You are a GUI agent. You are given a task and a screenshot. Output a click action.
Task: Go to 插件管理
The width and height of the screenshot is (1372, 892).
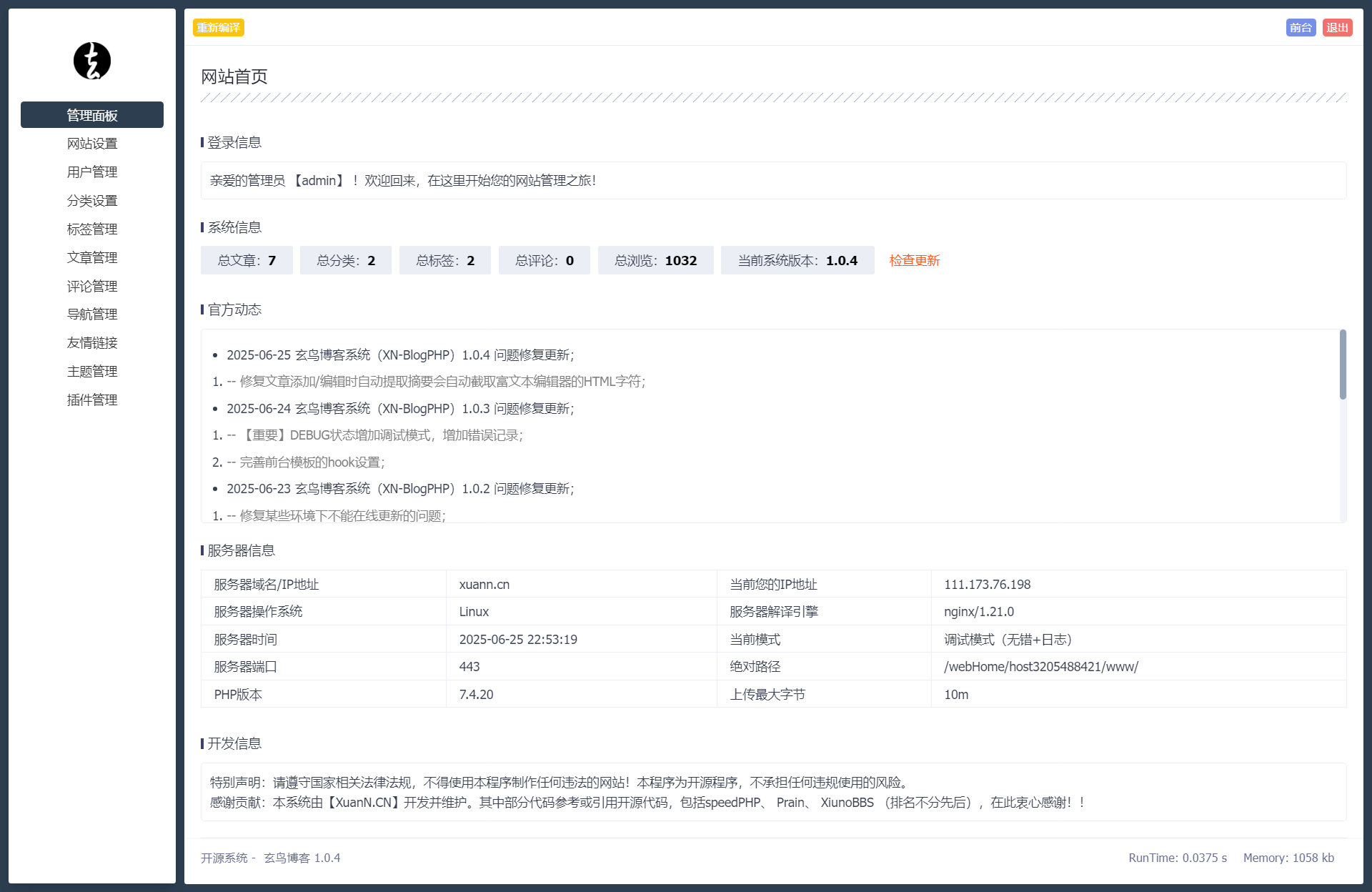tap(92, 400)
